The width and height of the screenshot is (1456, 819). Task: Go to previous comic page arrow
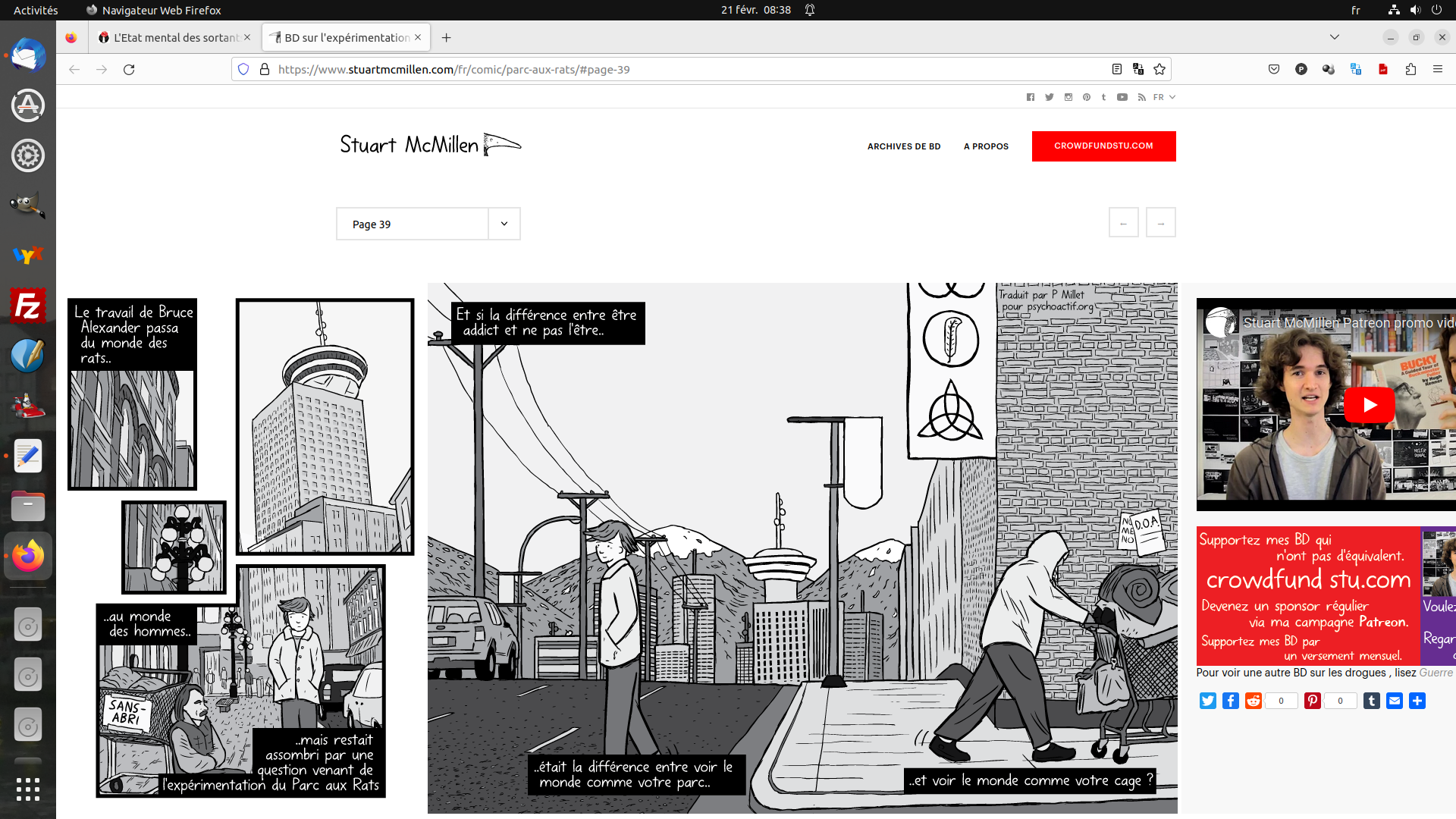1124,223
